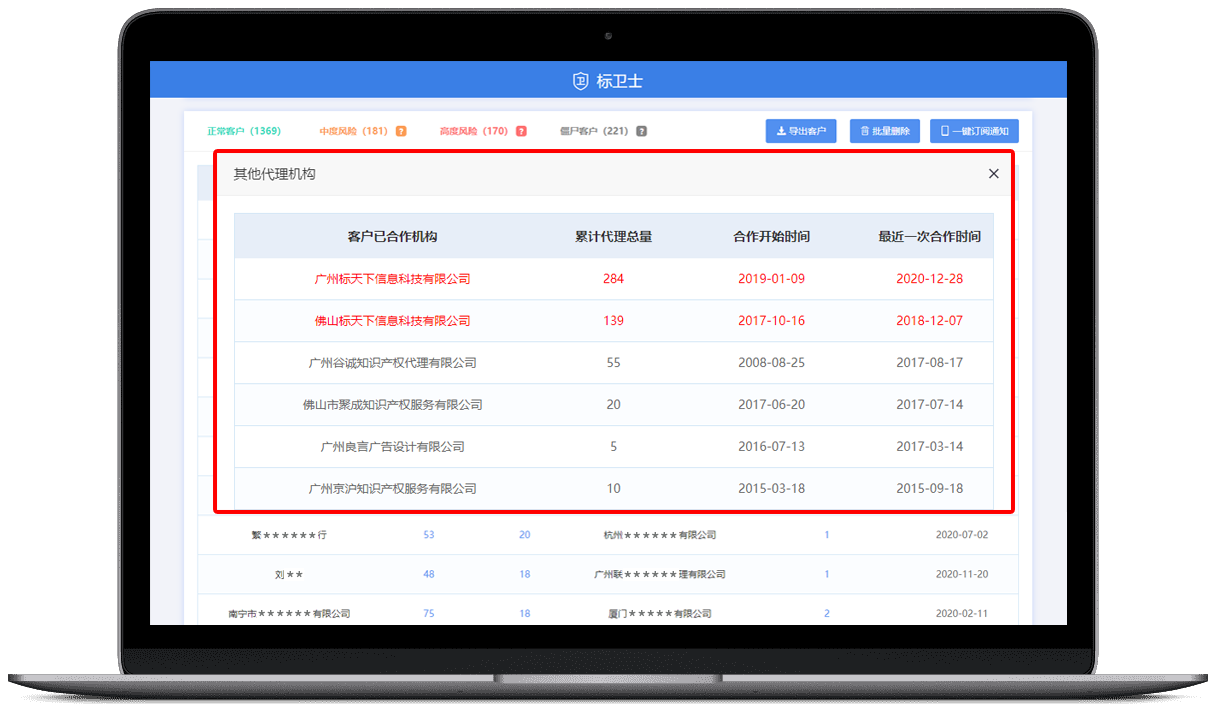Click the 最近一次合作时间 column header
The width and height of the screenshot is (1216, 710).
coord(929,237)
